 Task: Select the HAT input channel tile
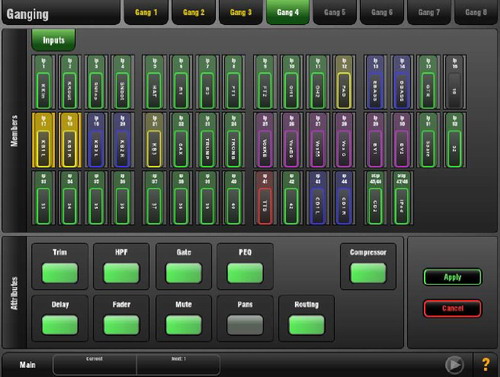tap(154, 82)
